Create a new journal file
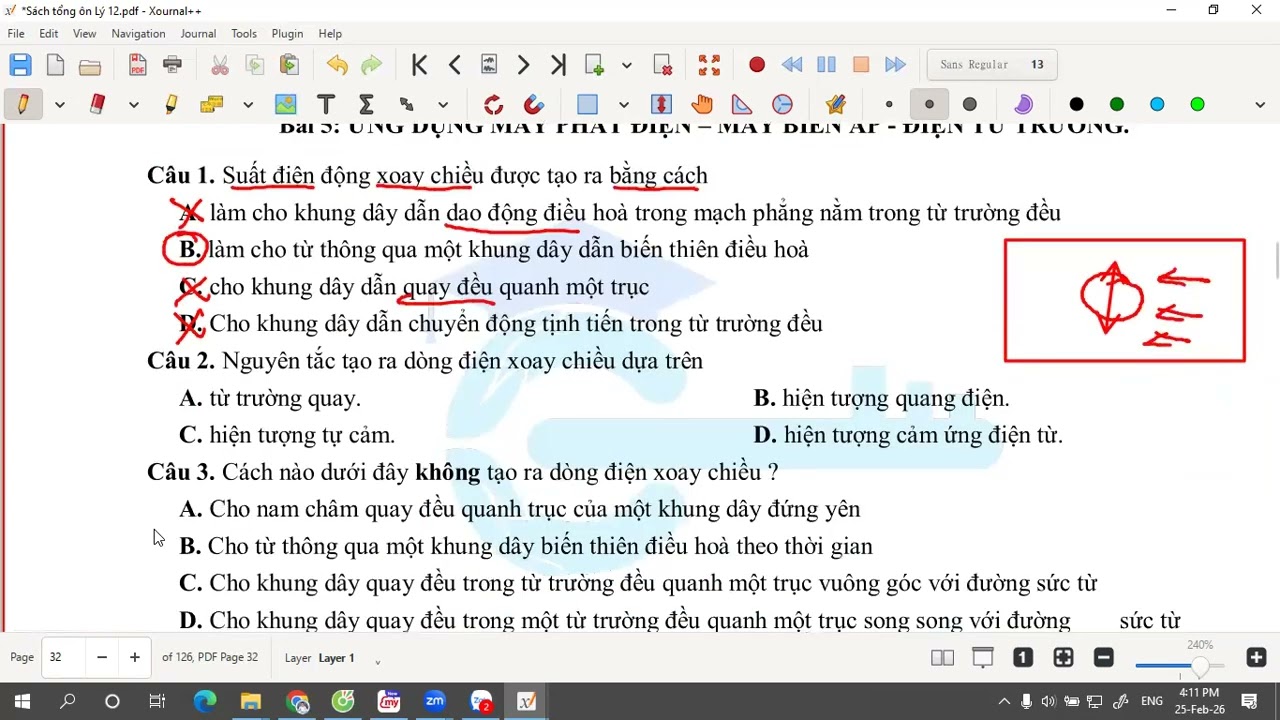Screen dimensions: 1280x720 (x=55, y=65)
